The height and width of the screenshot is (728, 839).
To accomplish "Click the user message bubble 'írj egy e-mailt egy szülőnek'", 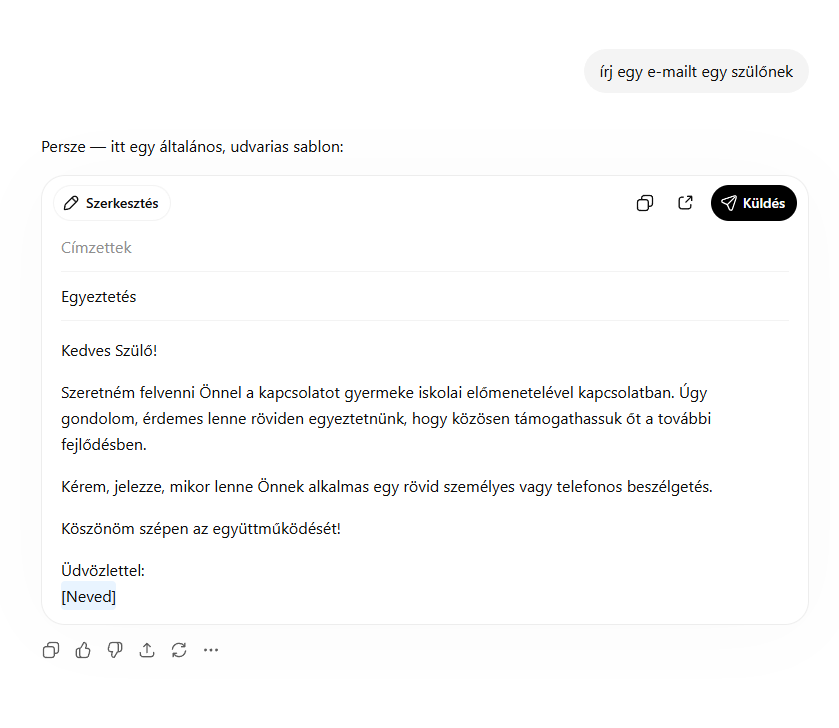I will [696, 72].
